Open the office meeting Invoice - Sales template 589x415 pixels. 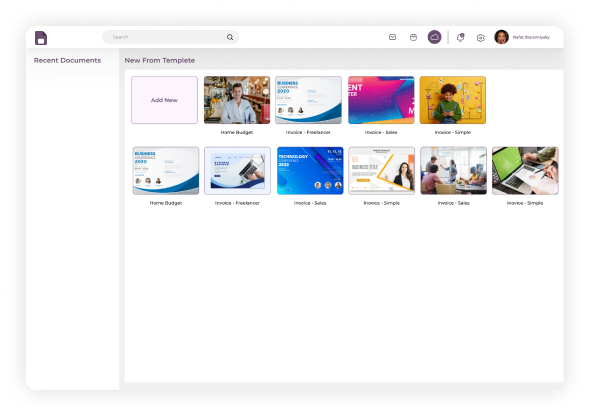[x=453, y=171]
